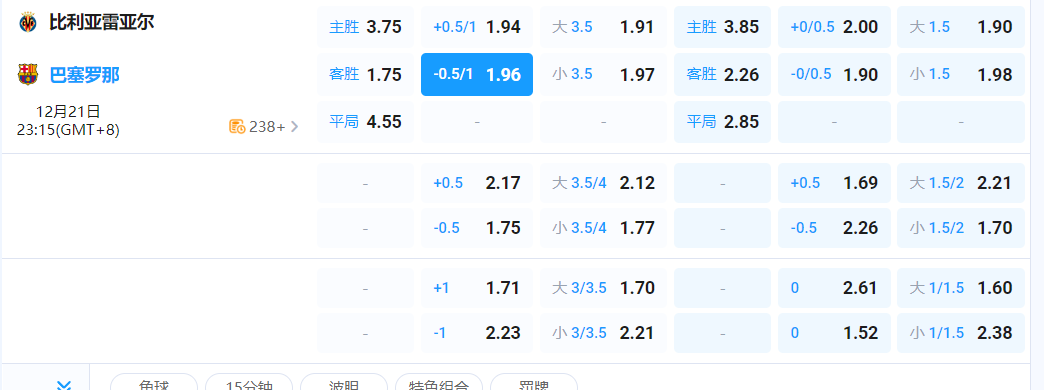Select handicap +0.5 at 1.69
This screenshot has height=390, width=1044.
coord(834,183)
